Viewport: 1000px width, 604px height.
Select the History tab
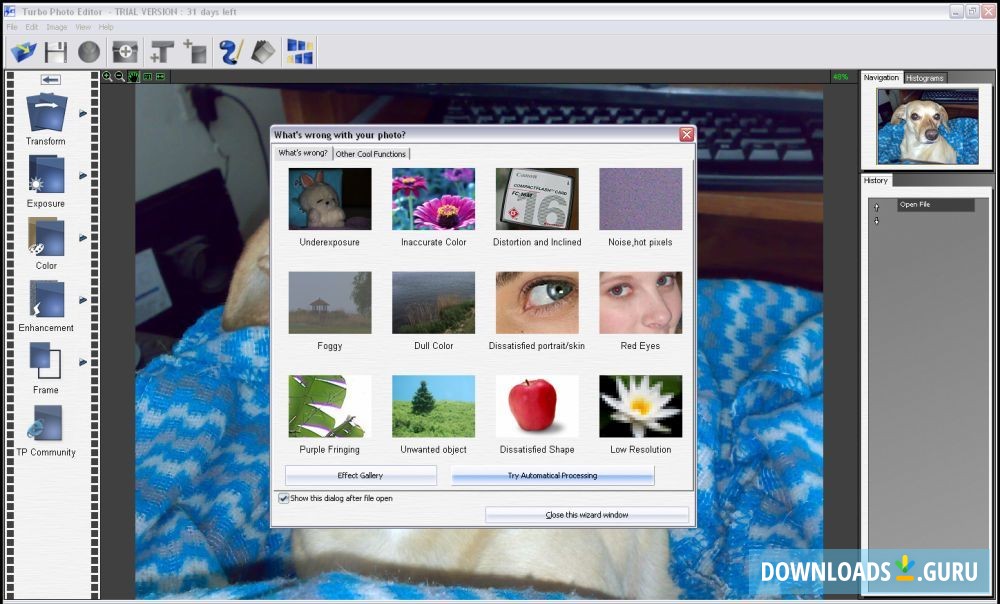click(x=876, y=180)
